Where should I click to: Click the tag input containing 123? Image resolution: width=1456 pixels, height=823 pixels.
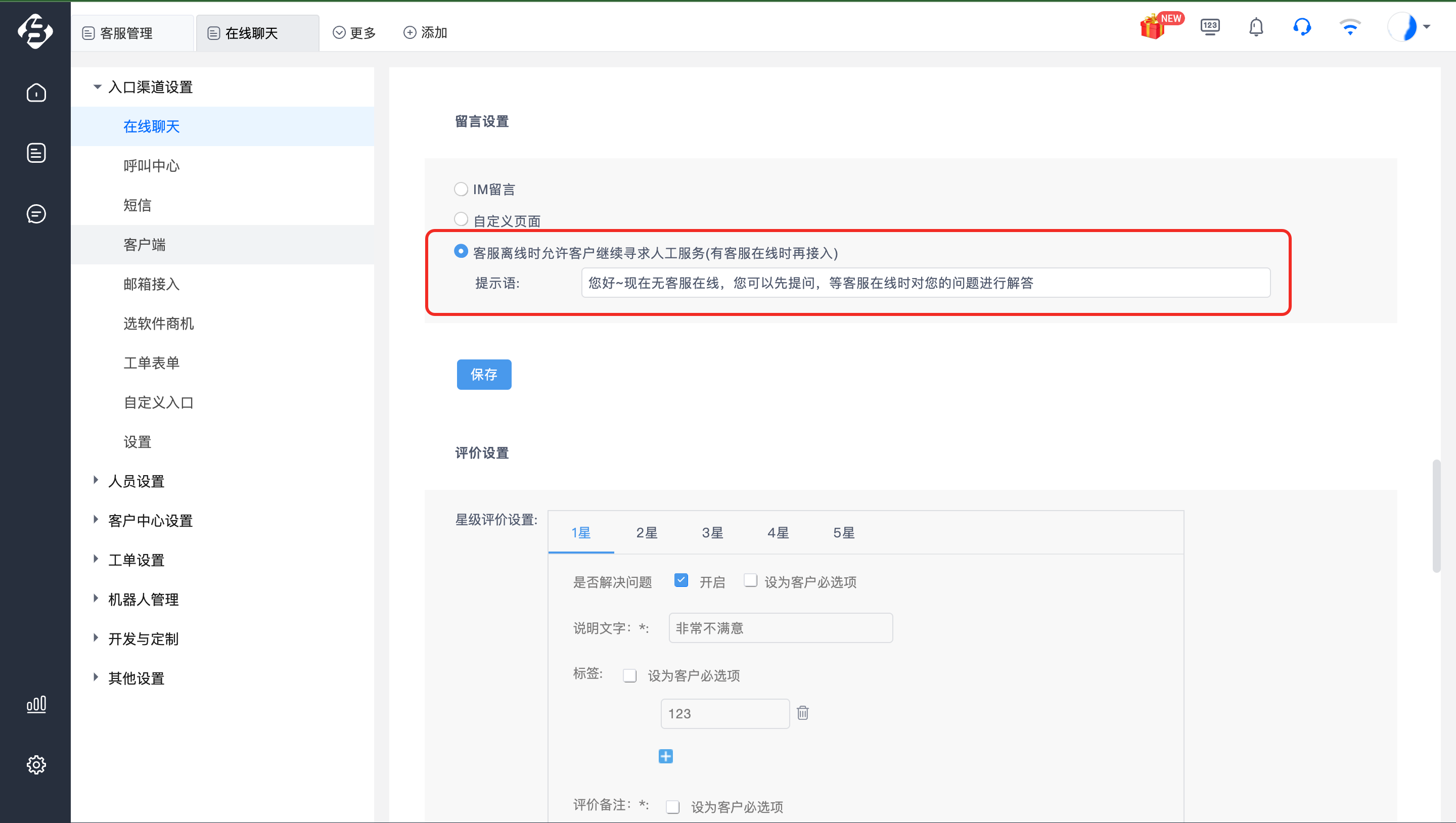[725, 713]
